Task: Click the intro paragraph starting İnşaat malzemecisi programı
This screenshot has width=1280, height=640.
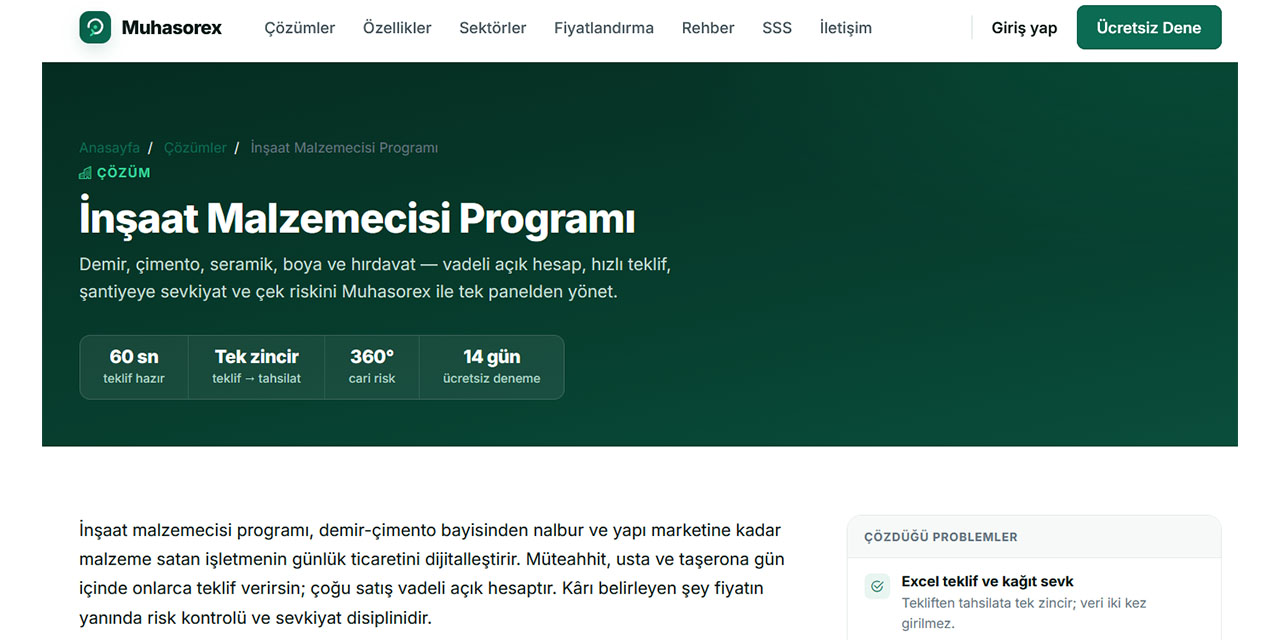Action: (432, 573)
